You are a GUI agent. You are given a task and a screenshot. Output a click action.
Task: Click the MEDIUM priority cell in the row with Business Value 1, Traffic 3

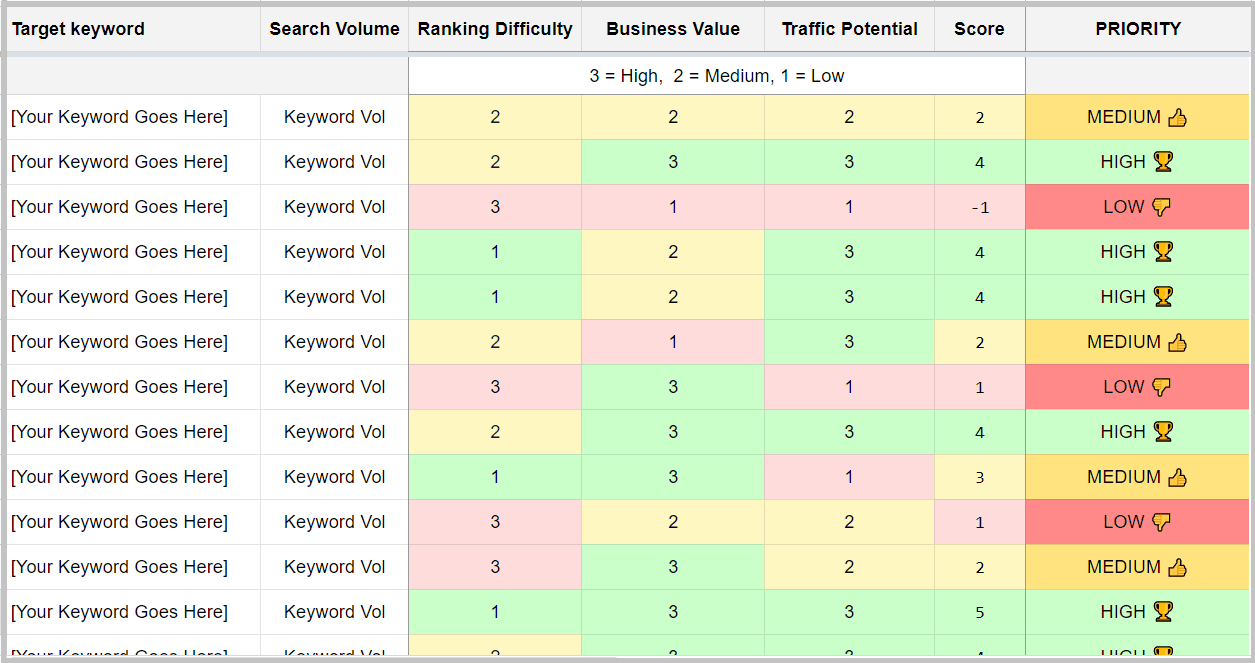1138,342
